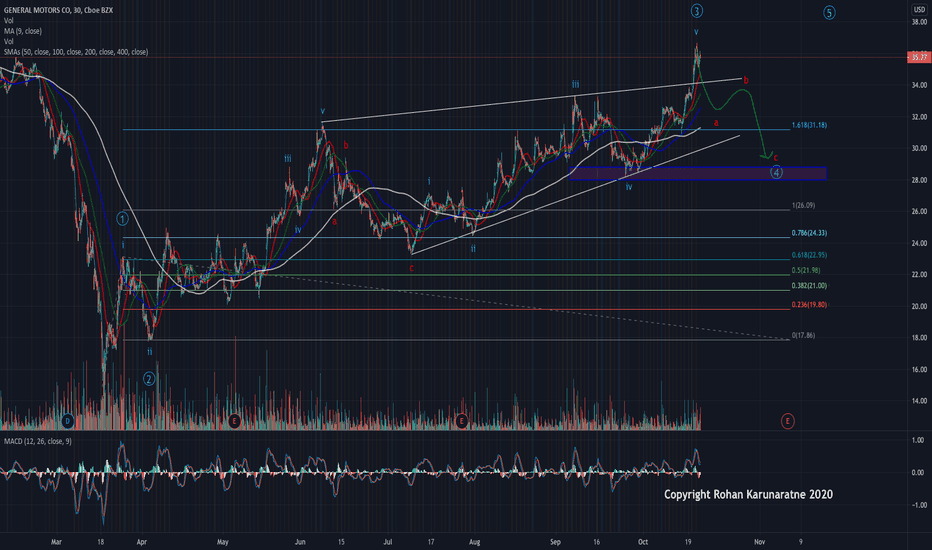Click the 34.00 price axis label
Screen dimensions: 932x550
pyautogui.click(x=919, y=85)
